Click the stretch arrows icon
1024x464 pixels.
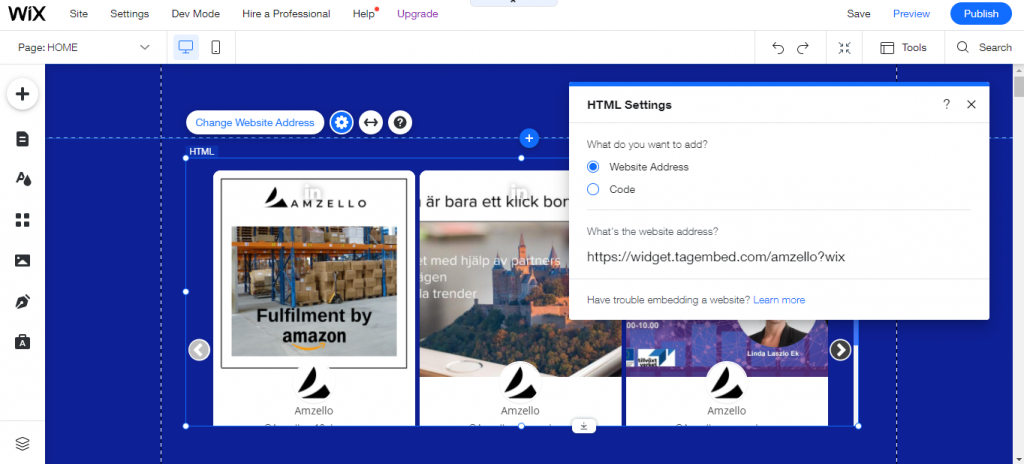coord(371,122)
